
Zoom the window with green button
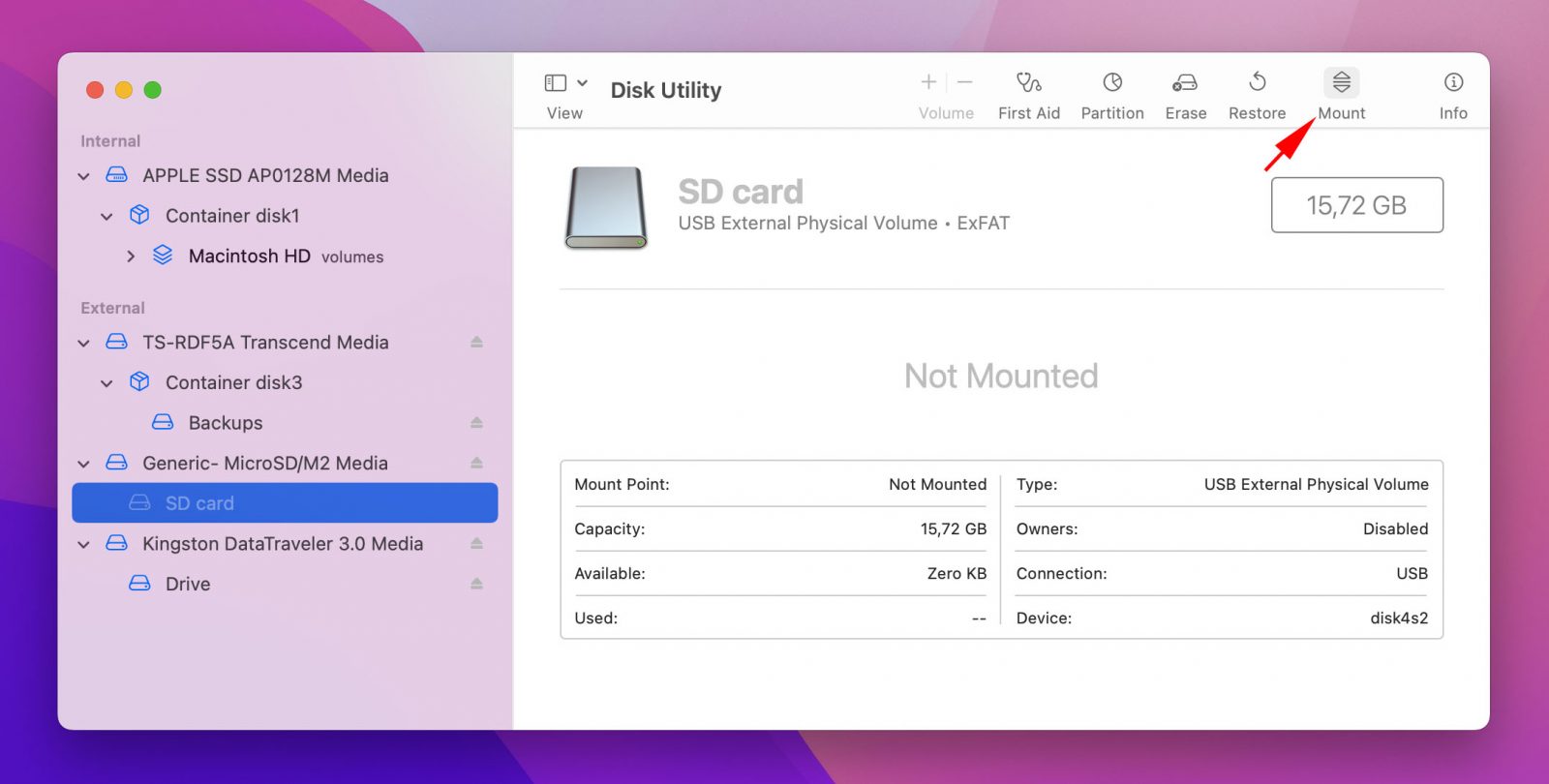tap(152, 90)
